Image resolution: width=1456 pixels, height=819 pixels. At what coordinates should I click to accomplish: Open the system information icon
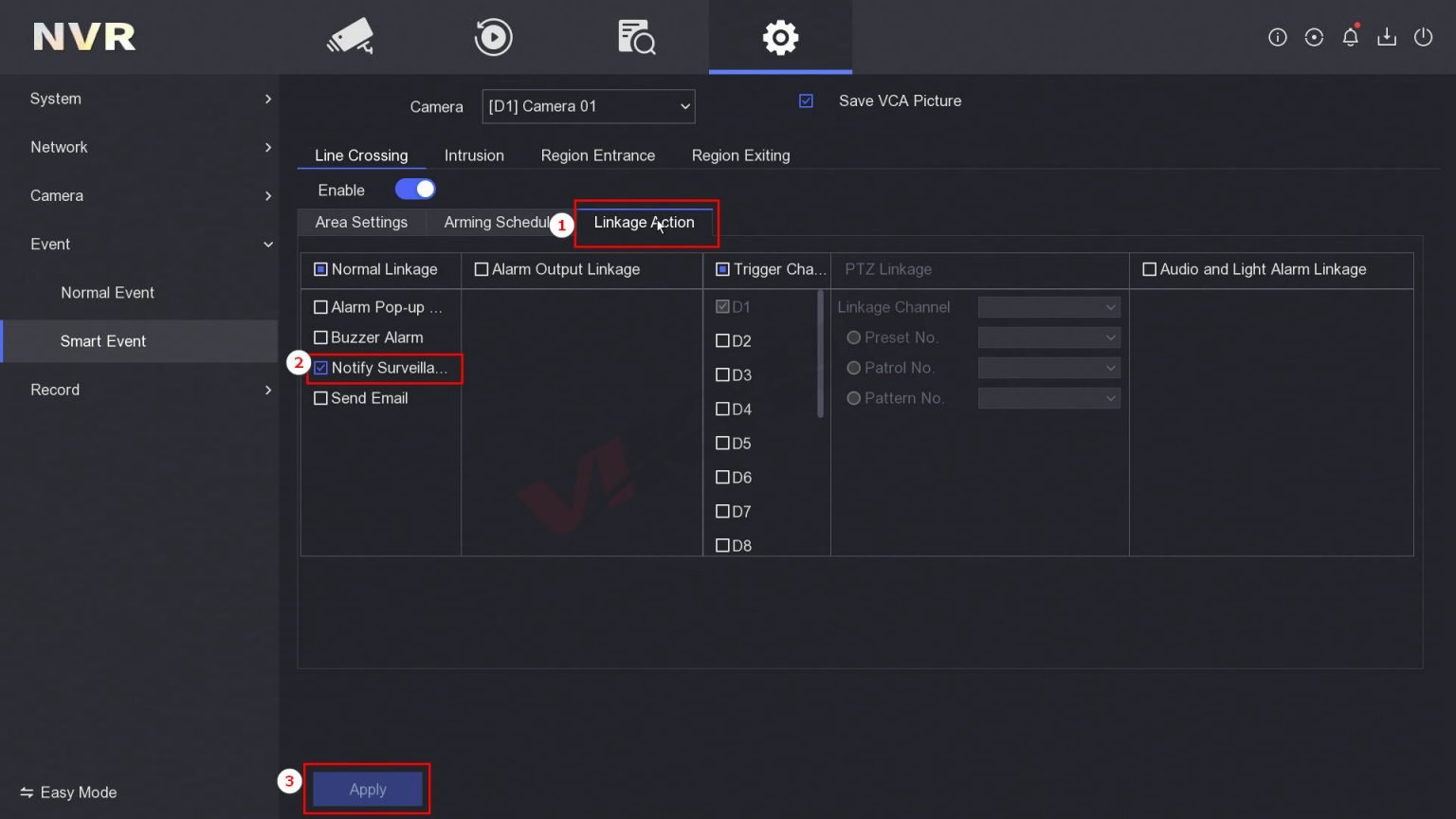(1277, 37)
